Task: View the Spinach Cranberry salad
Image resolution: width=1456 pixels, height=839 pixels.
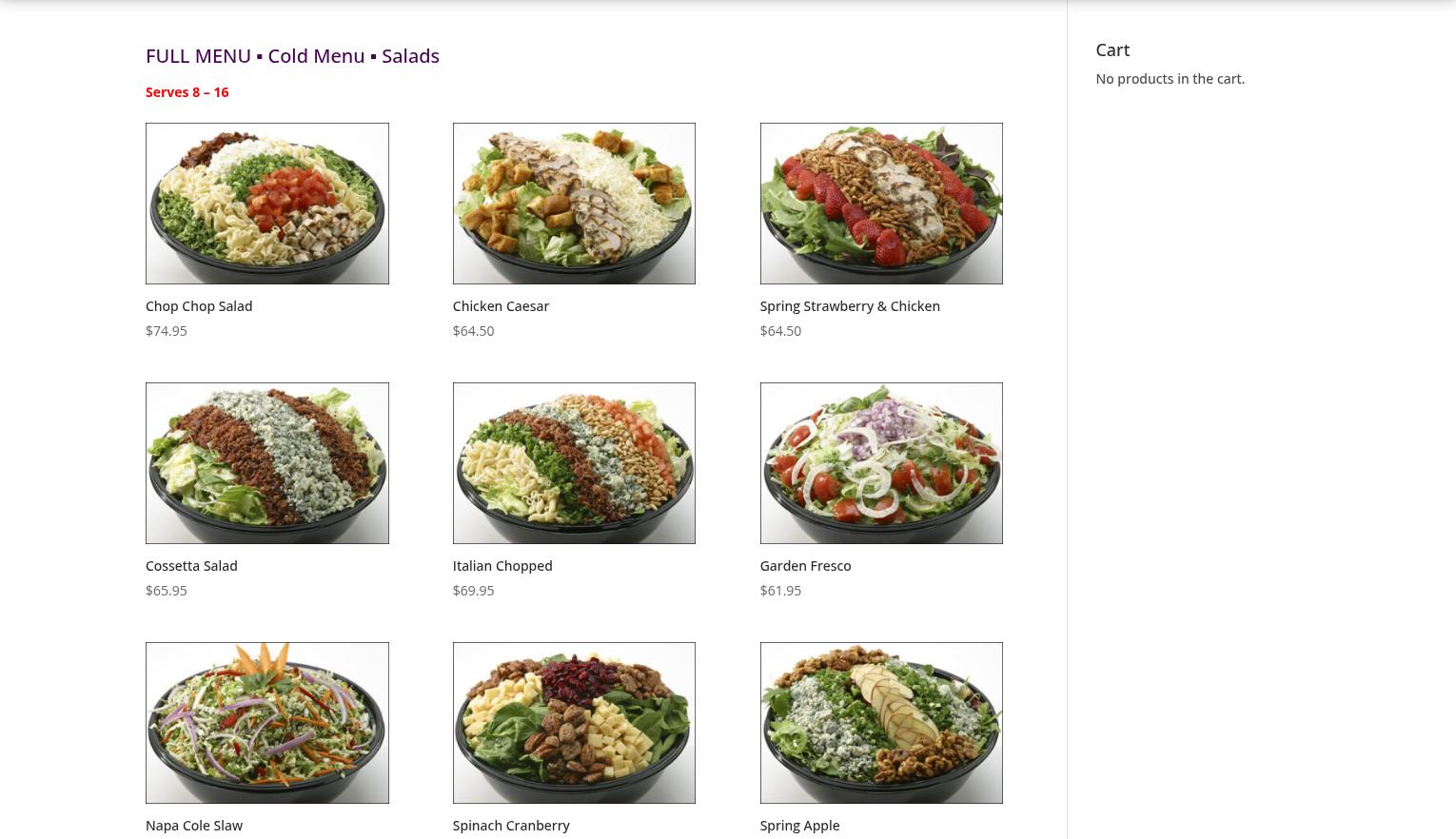Action: (511, 825)
